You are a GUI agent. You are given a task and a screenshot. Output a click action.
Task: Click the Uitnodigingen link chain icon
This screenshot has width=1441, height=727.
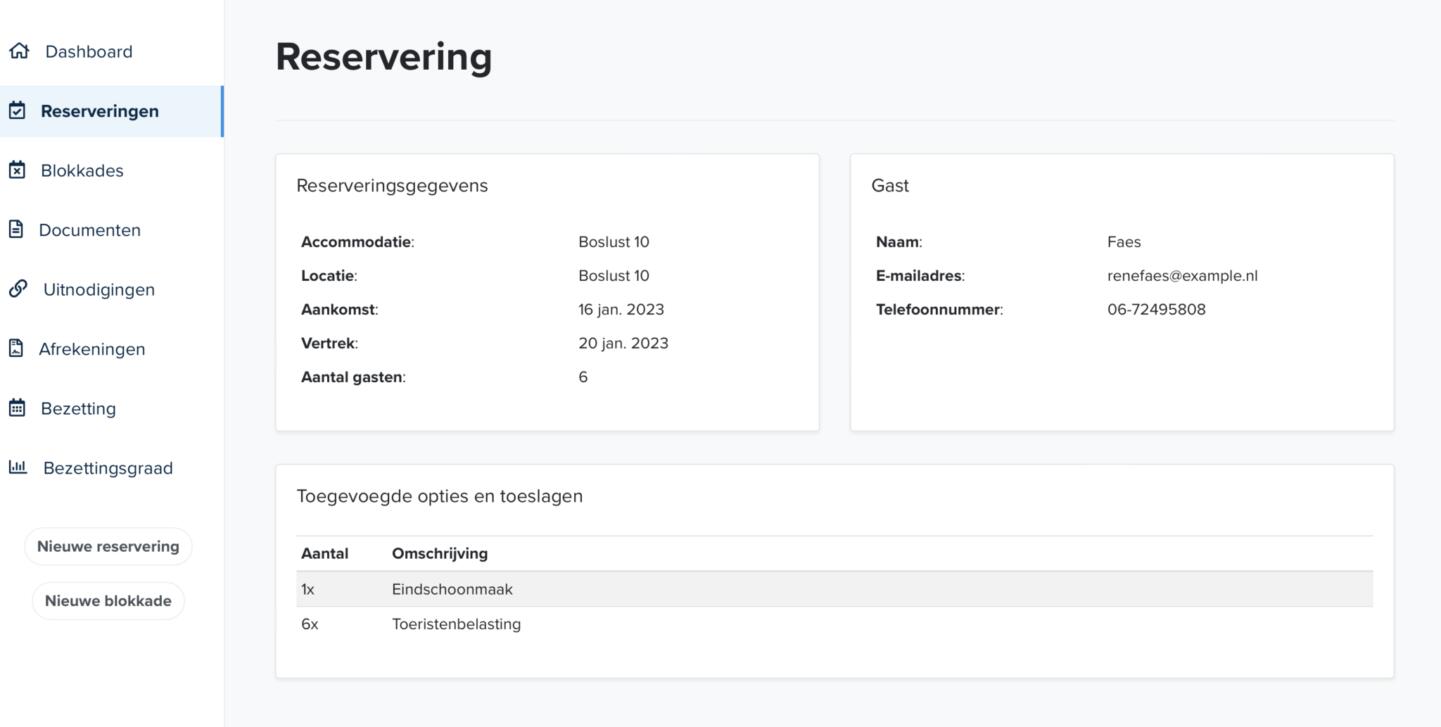pyautogui.click(x=18, y=289)
